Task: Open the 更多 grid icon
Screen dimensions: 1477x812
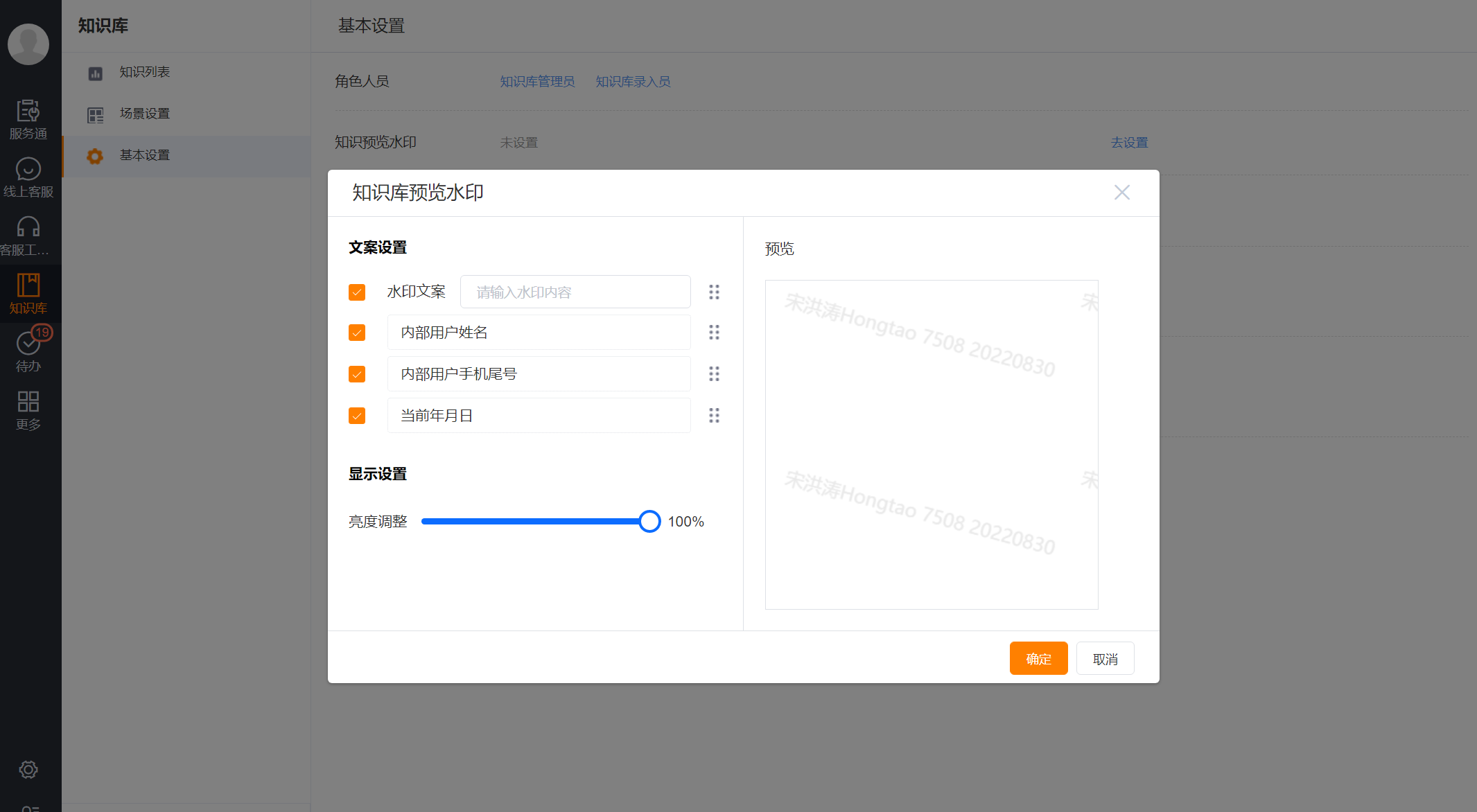Action: point(28,409)
